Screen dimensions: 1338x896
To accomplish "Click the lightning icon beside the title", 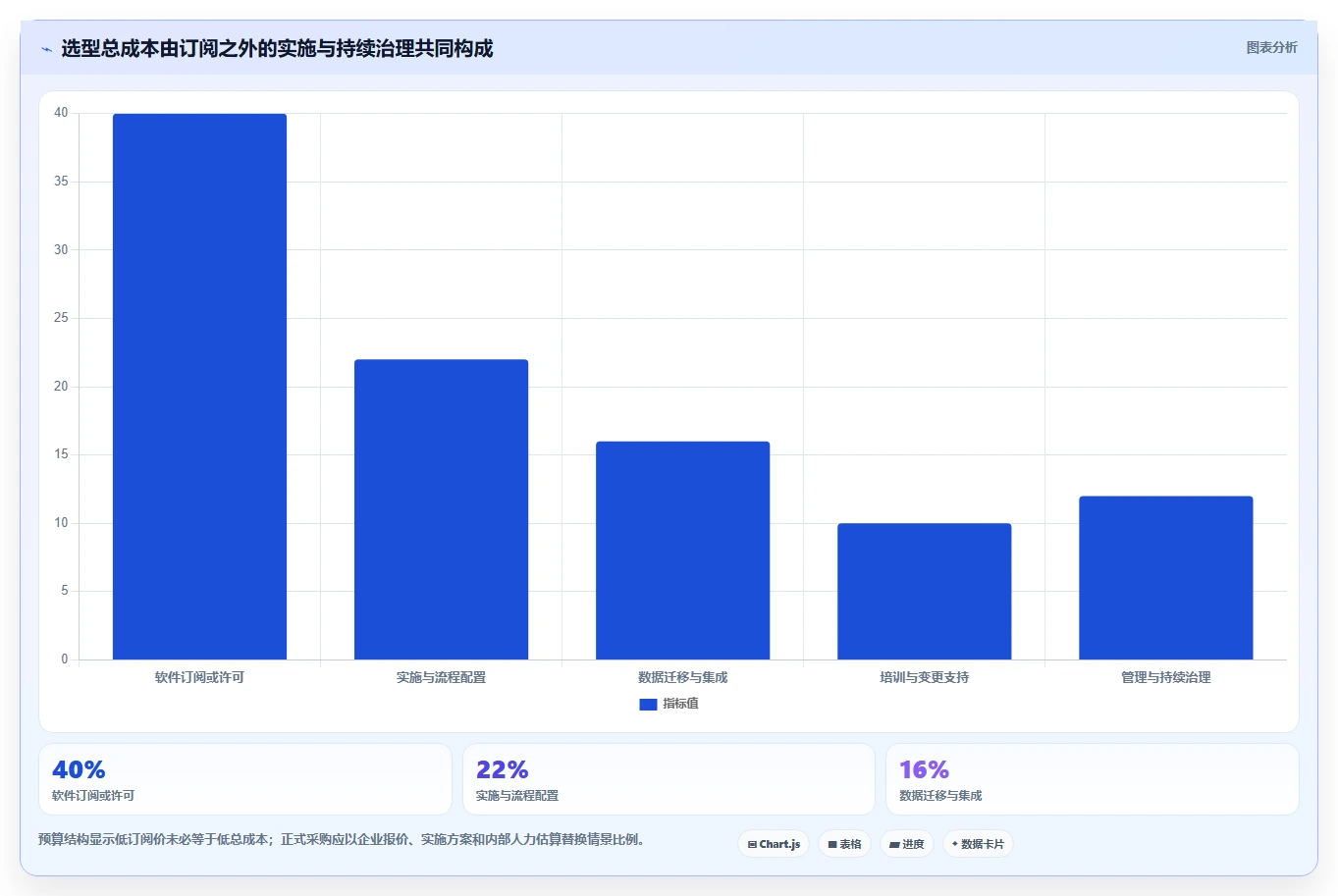I will pyautogui.click(x=46, y=49).
